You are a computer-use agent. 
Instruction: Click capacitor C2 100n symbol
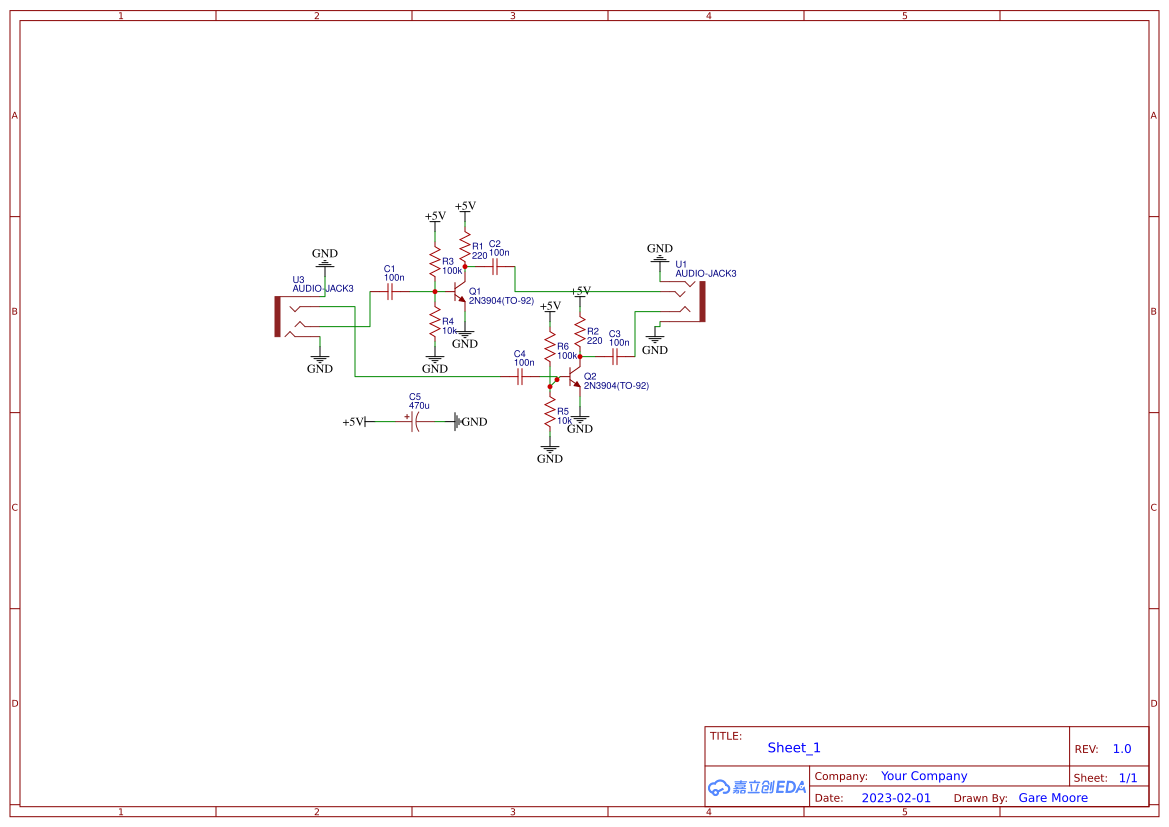pos(494,268)
